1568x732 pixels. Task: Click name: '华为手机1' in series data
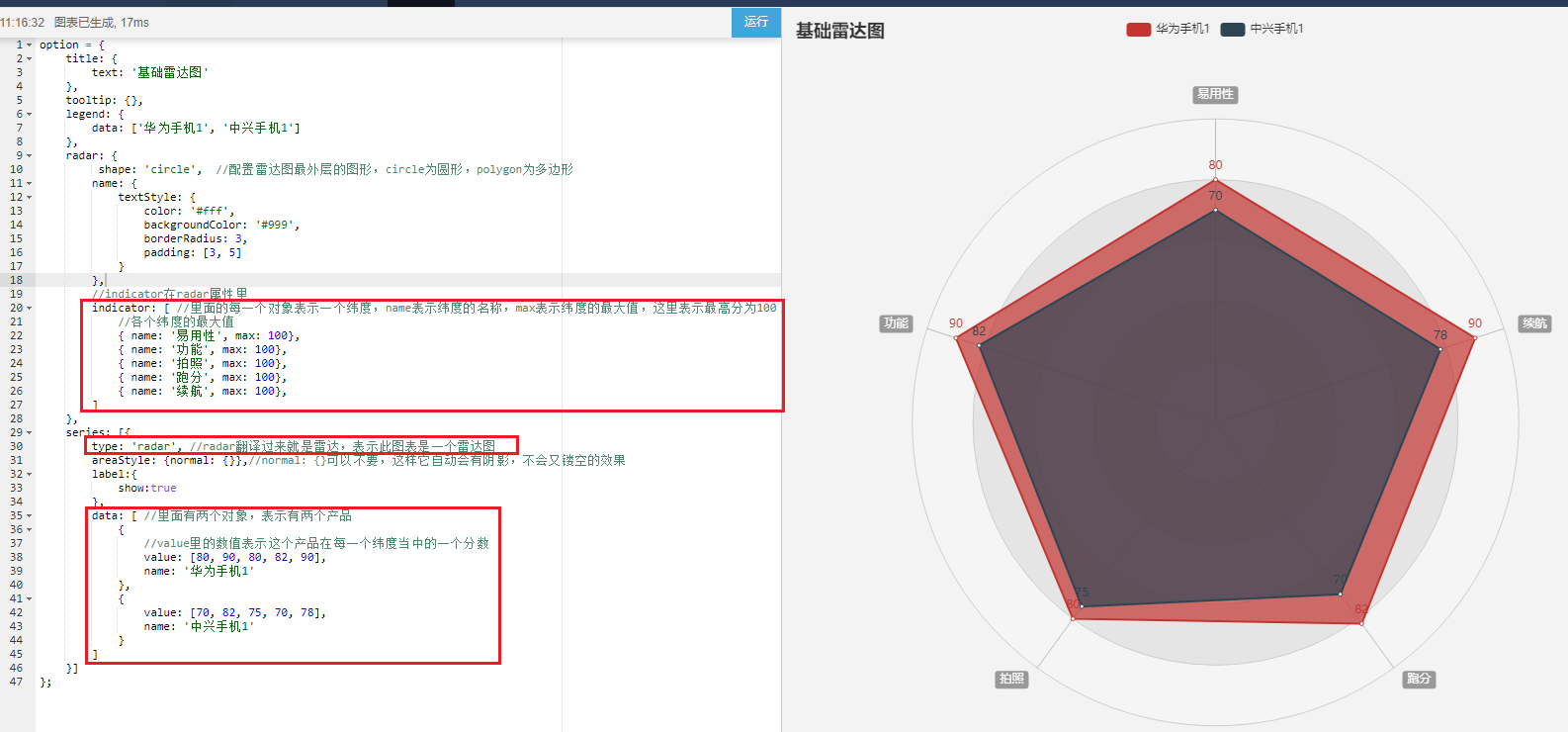coord(200,572)
